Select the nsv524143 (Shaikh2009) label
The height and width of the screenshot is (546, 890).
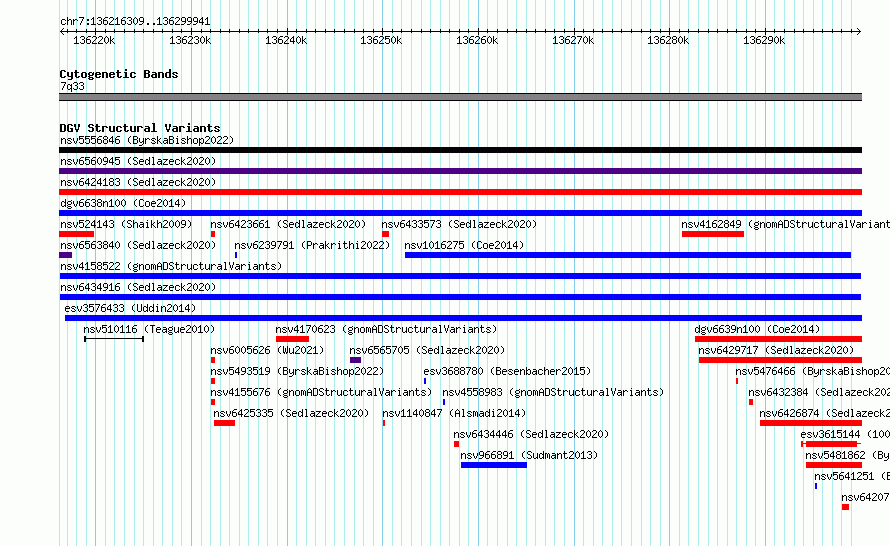[126, 224]
